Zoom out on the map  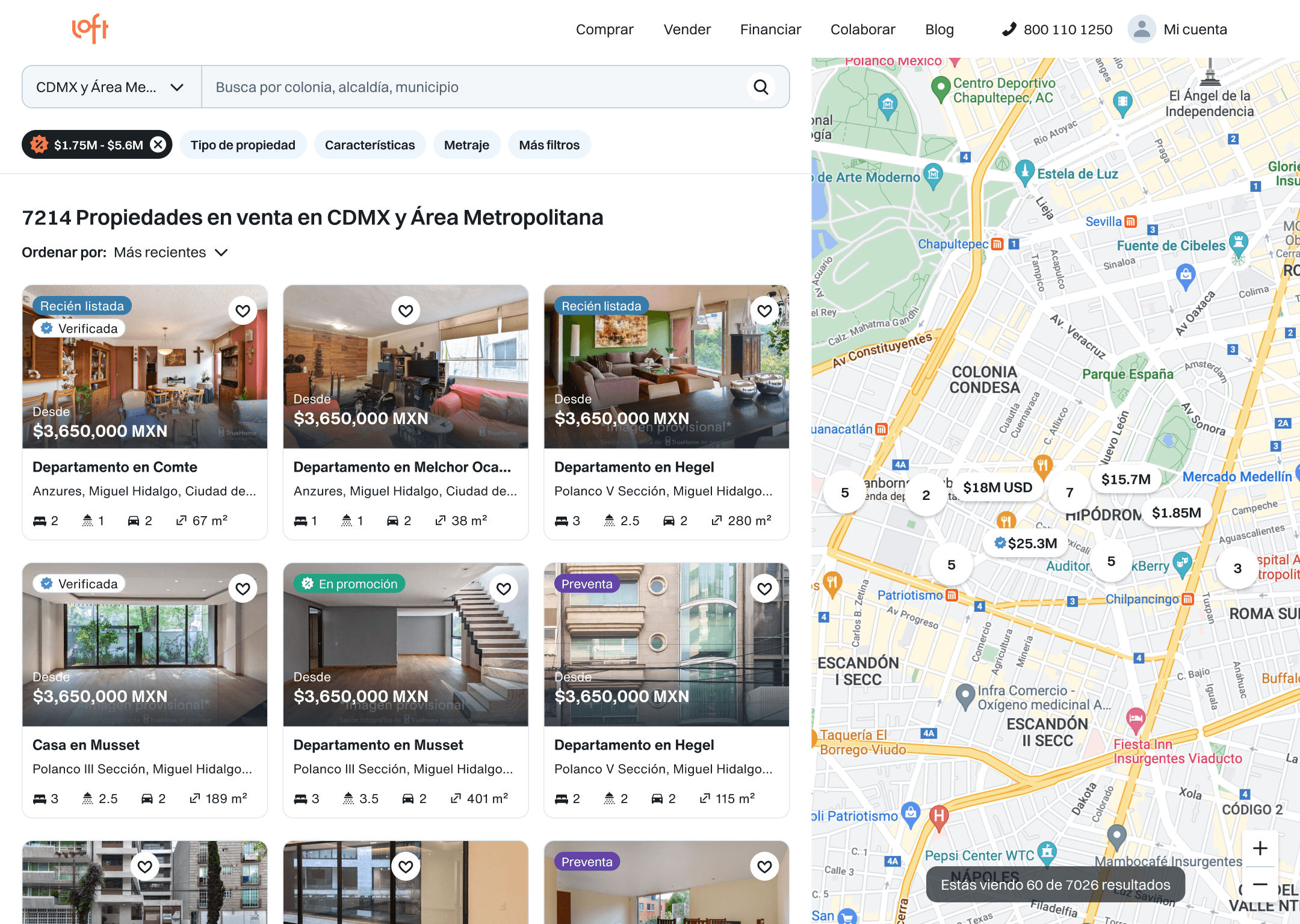coord(1260,884)
